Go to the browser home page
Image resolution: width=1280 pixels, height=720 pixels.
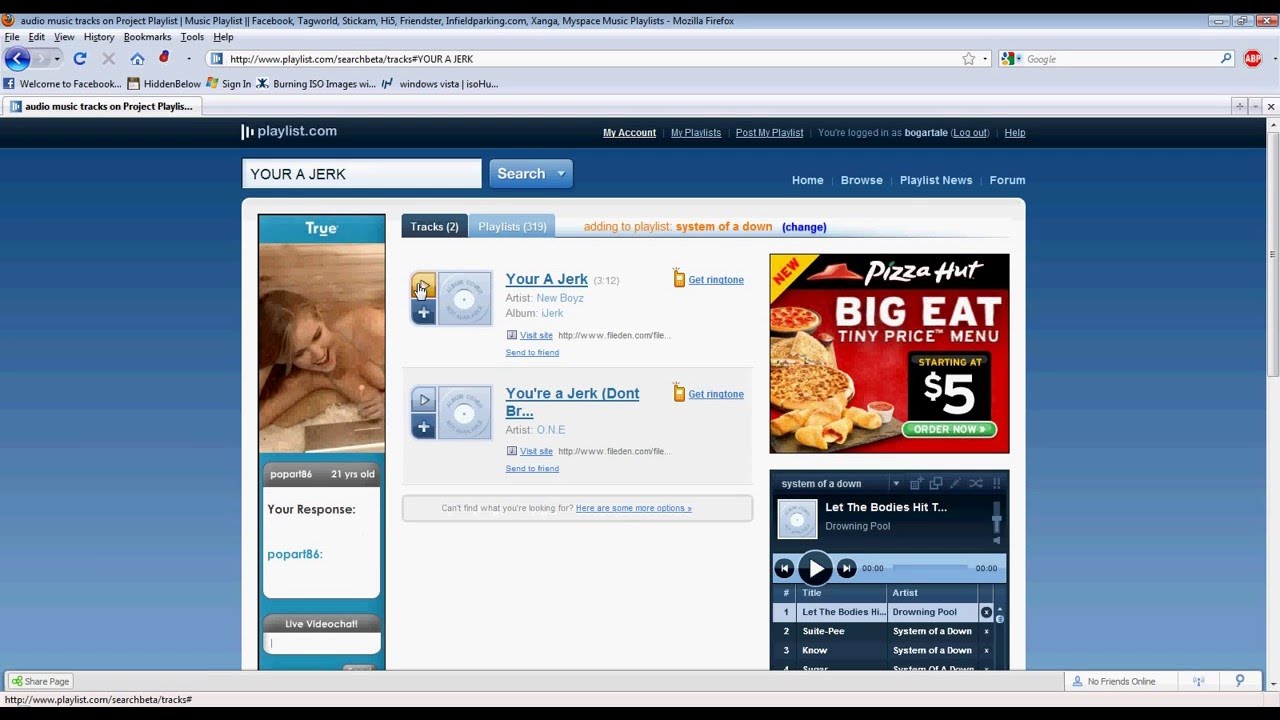tap(137, 59)
